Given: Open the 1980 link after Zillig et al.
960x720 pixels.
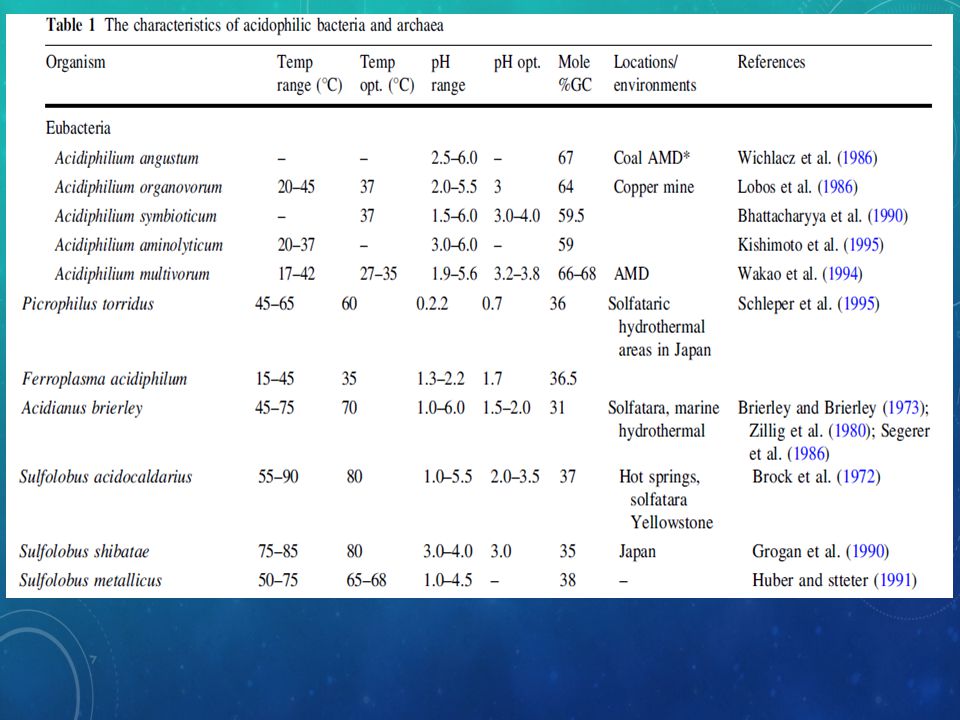Looking at the screenshot, I should click(x=850, y=431).
